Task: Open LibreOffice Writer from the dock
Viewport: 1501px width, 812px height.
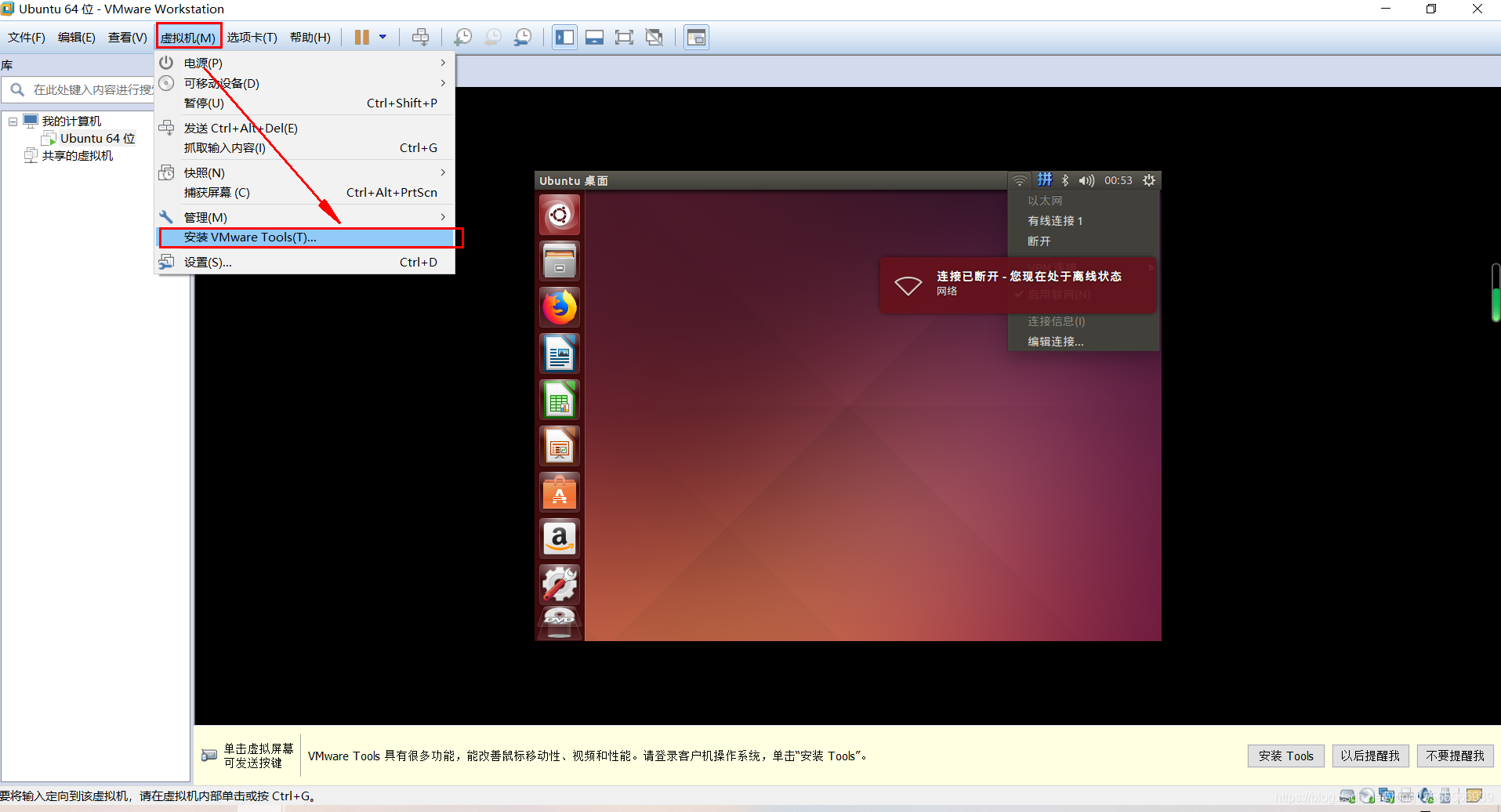Action: click(560, 353)
